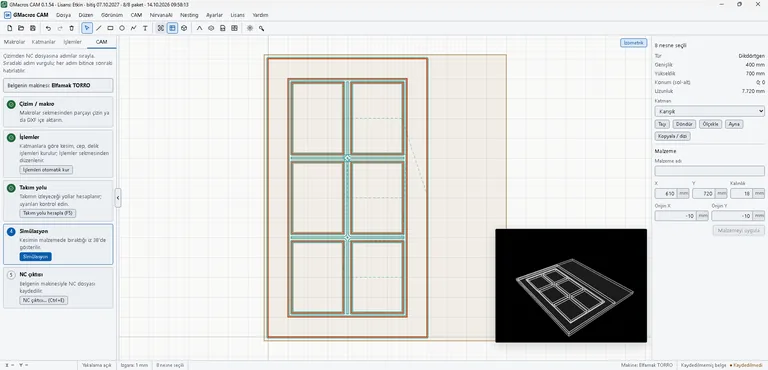Viewport: 768px width, 370px height.
Task: Collapse the left panel with chevron handle
Action: pyautogui.click(x=118, y=198)
